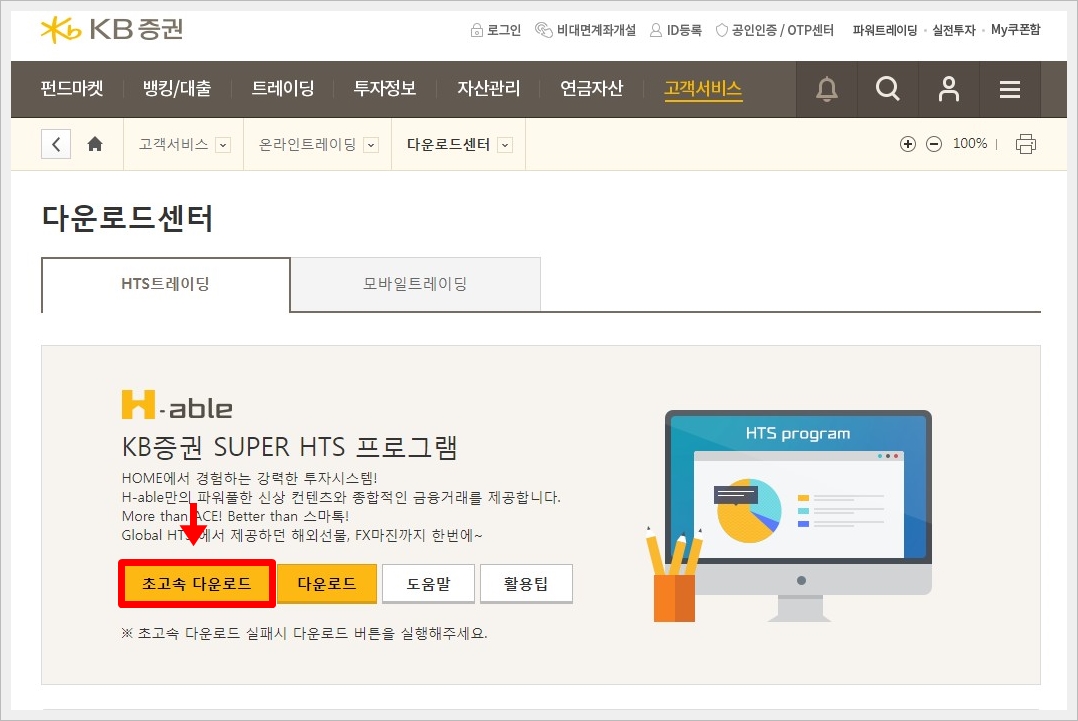This screenshot has width=1078, height=721.
Task: Open the search magnifier icon
Action: pyautogui.click(x=888, y=89)
